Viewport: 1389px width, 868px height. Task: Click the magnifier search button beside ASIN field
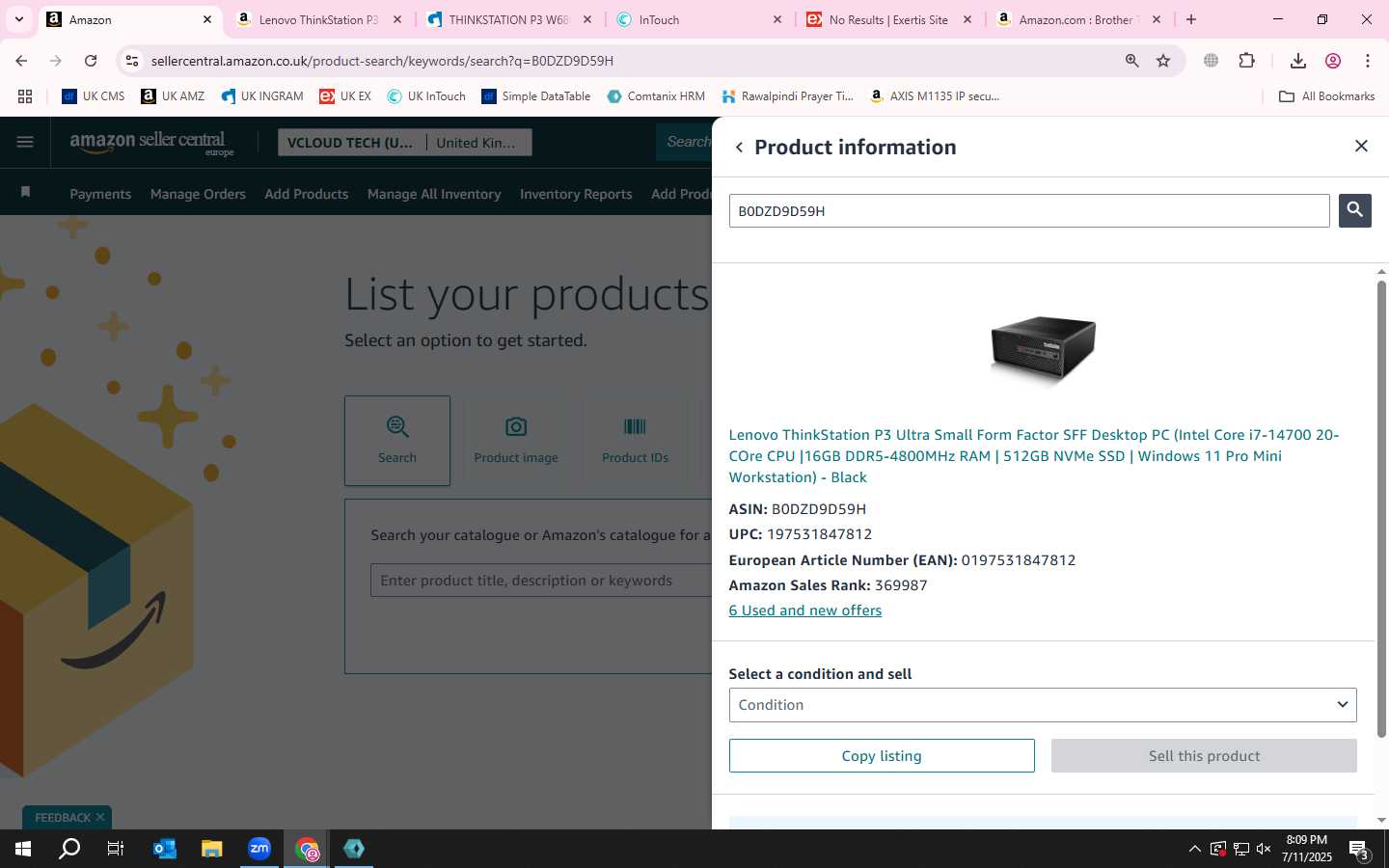click(x=1354, y=210)
